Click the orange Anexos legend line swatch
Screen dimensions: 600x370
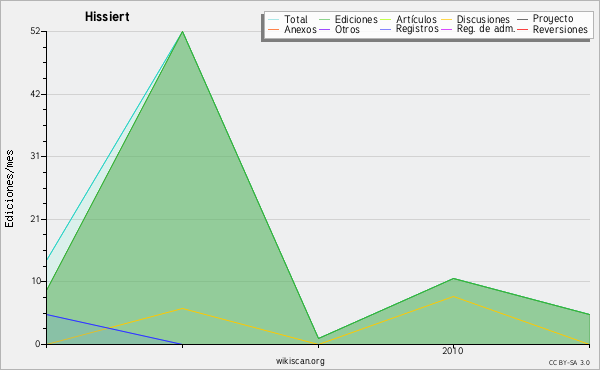(x=274, y=29)
